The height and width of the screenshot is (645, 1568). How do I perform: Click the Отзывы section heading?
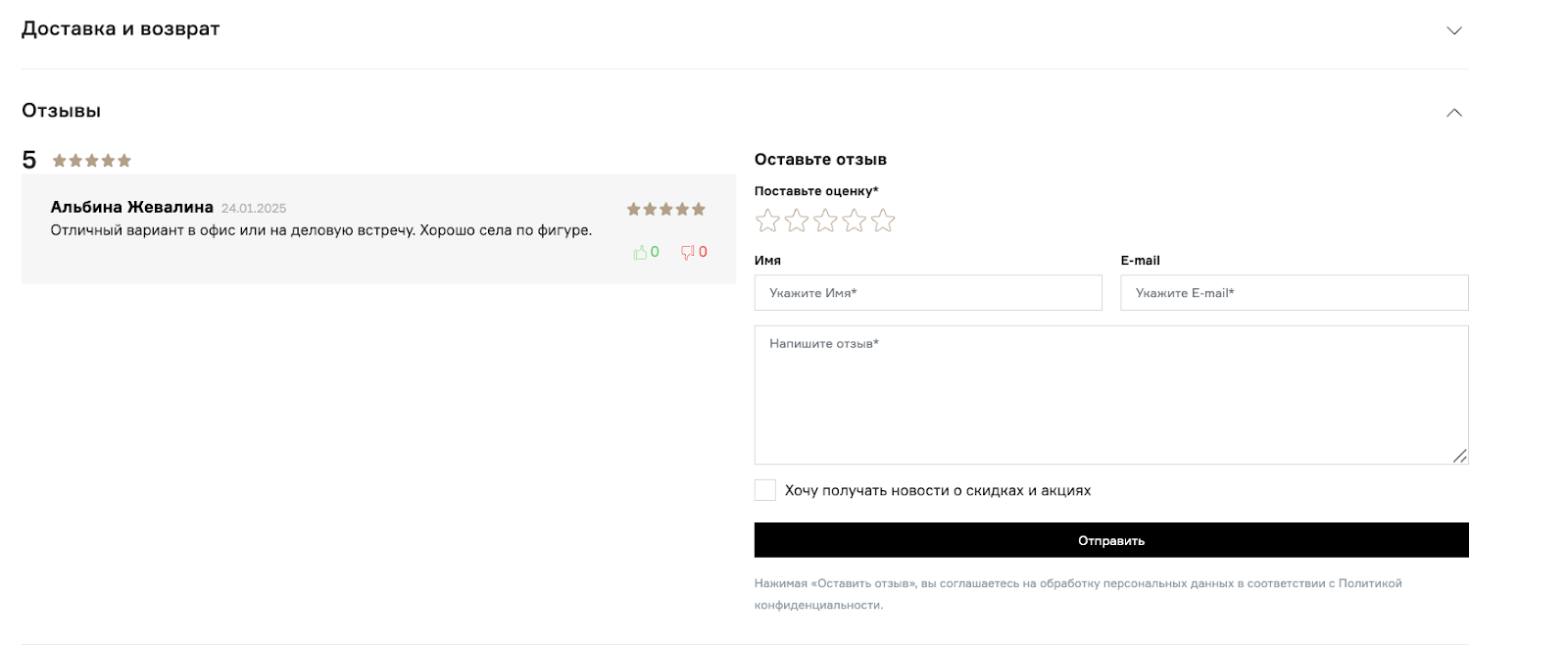tap(62, 111)
